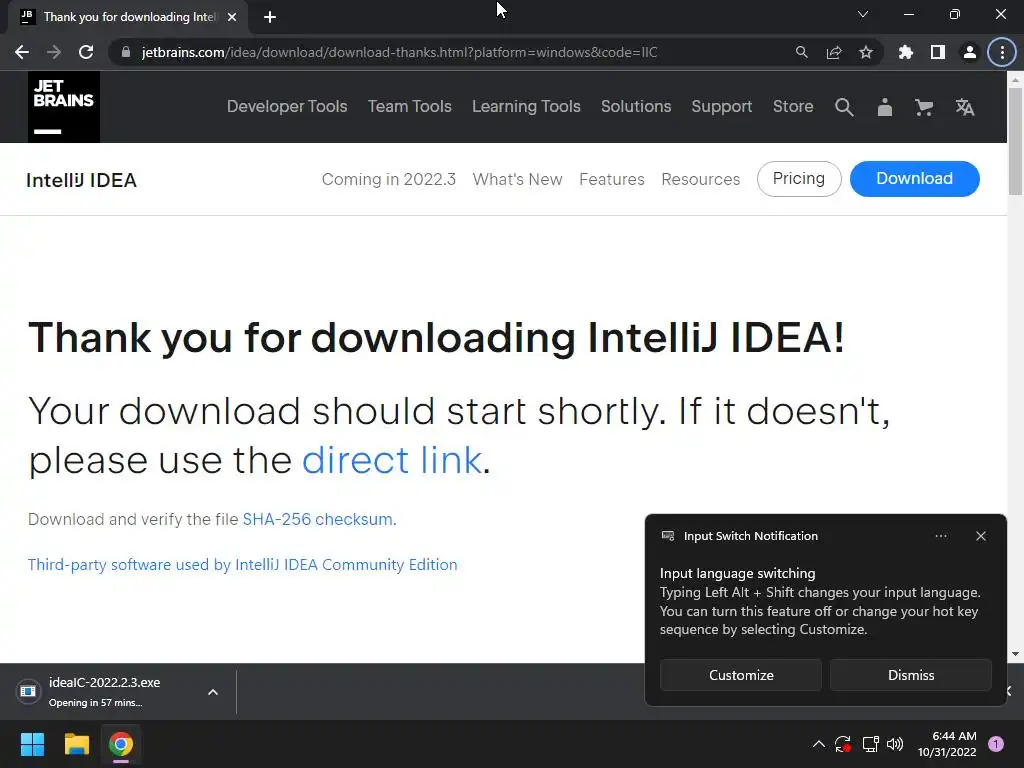Dismiss the Input Switch notification

coord(910,675)
